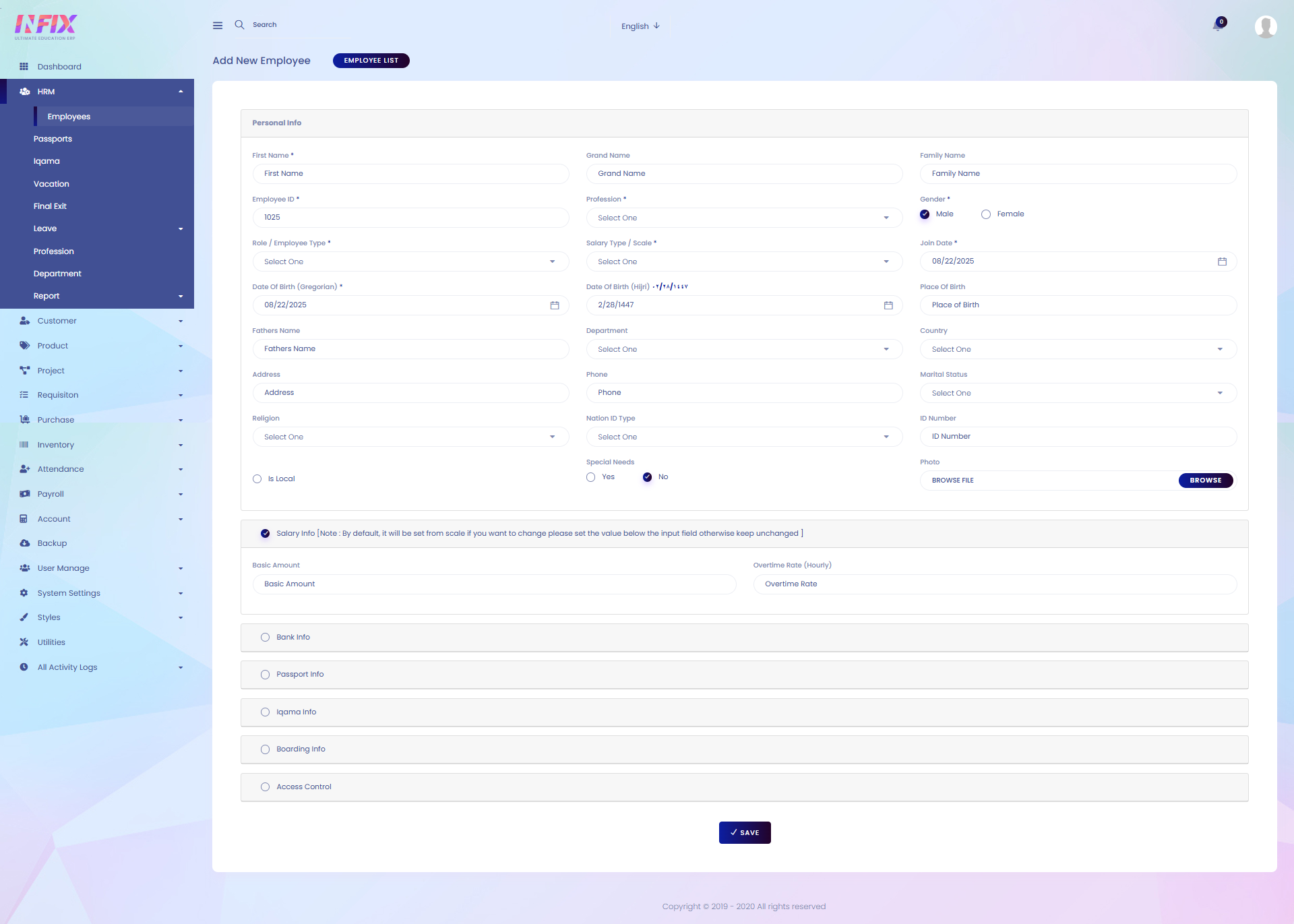Viewport: 1294px width, 924px height.
Task: Open Hijri birth date calendar icon
Action: (x=888, y=305)
